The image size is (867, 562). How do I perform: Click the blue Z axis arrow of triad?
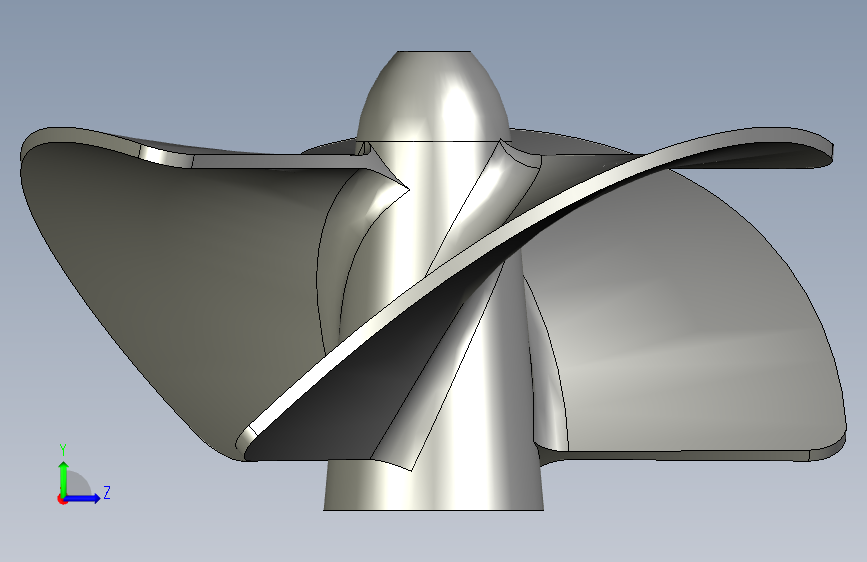click(82, 498)
